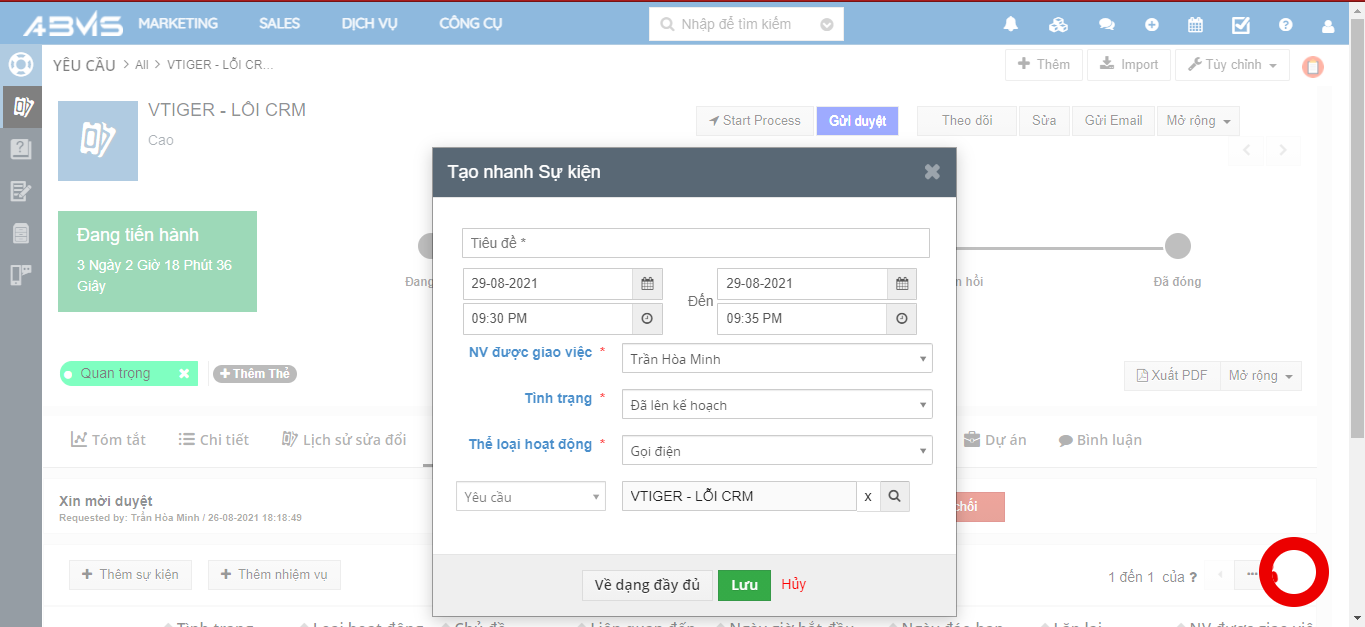
Task: Open the SALES menu
Action: (x=279, y=23)
